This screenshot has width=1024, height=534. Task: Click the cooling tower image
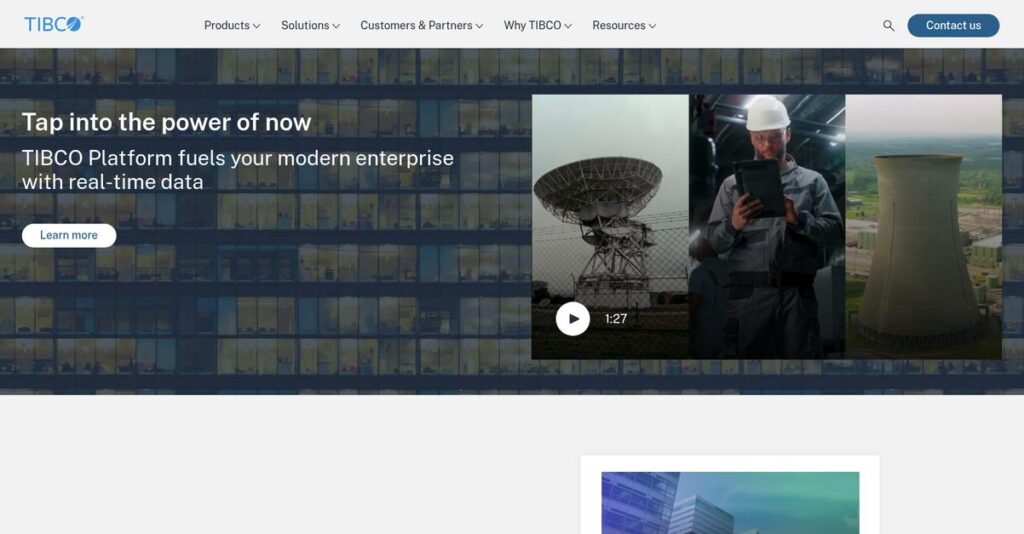[923, 227]
